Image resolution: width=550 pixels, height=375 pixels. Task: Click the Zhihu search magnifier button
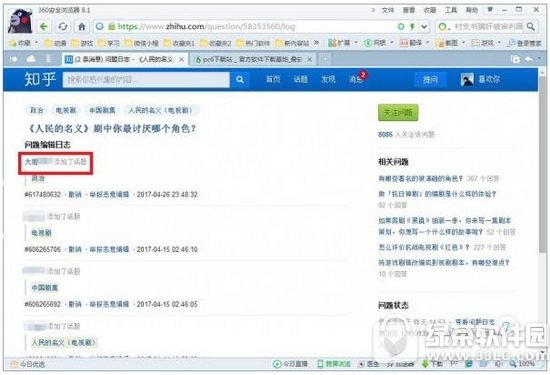coord(240,80)
